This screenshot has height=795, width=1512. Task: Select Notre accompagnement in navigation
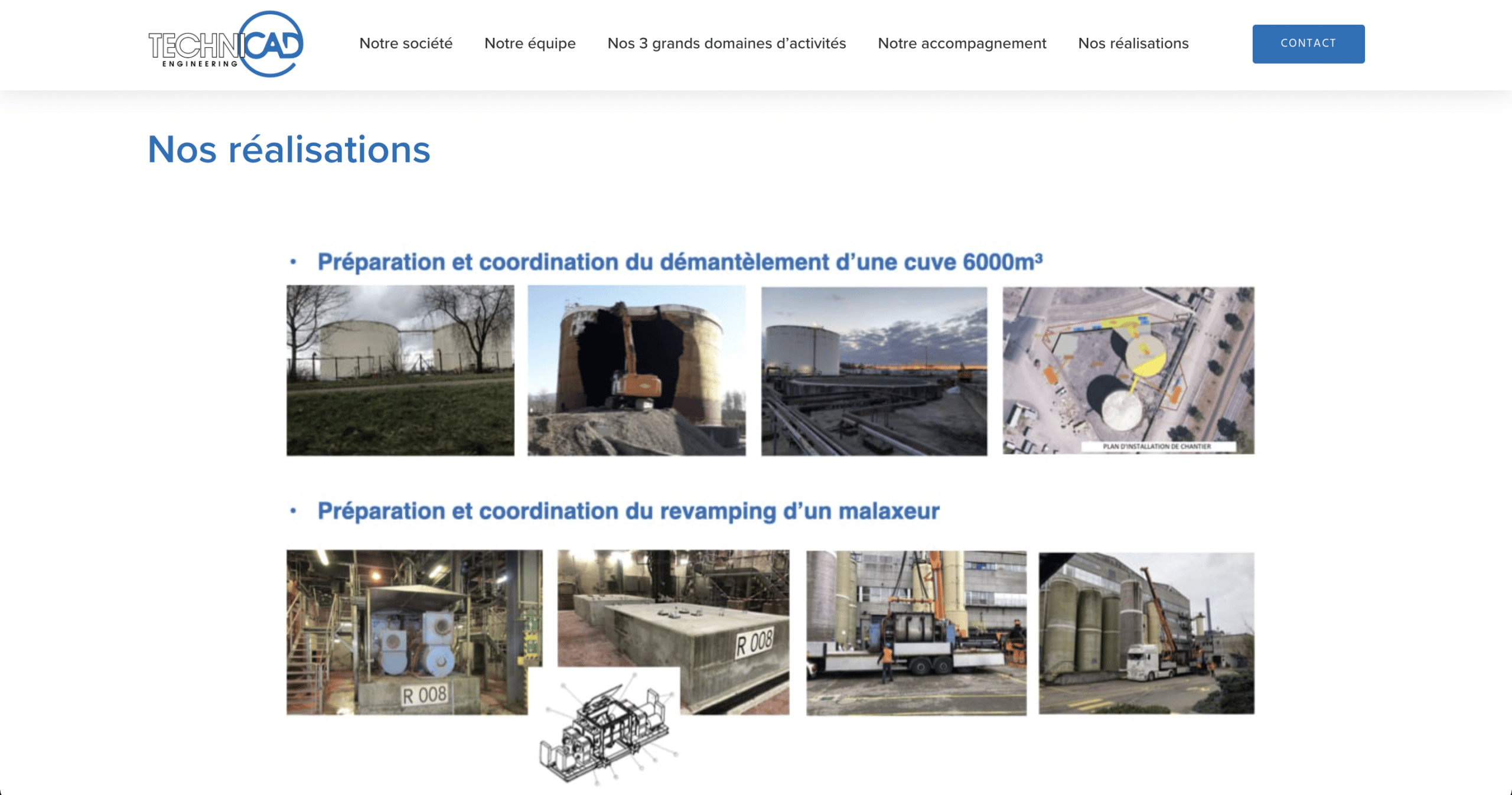point(962,44)
